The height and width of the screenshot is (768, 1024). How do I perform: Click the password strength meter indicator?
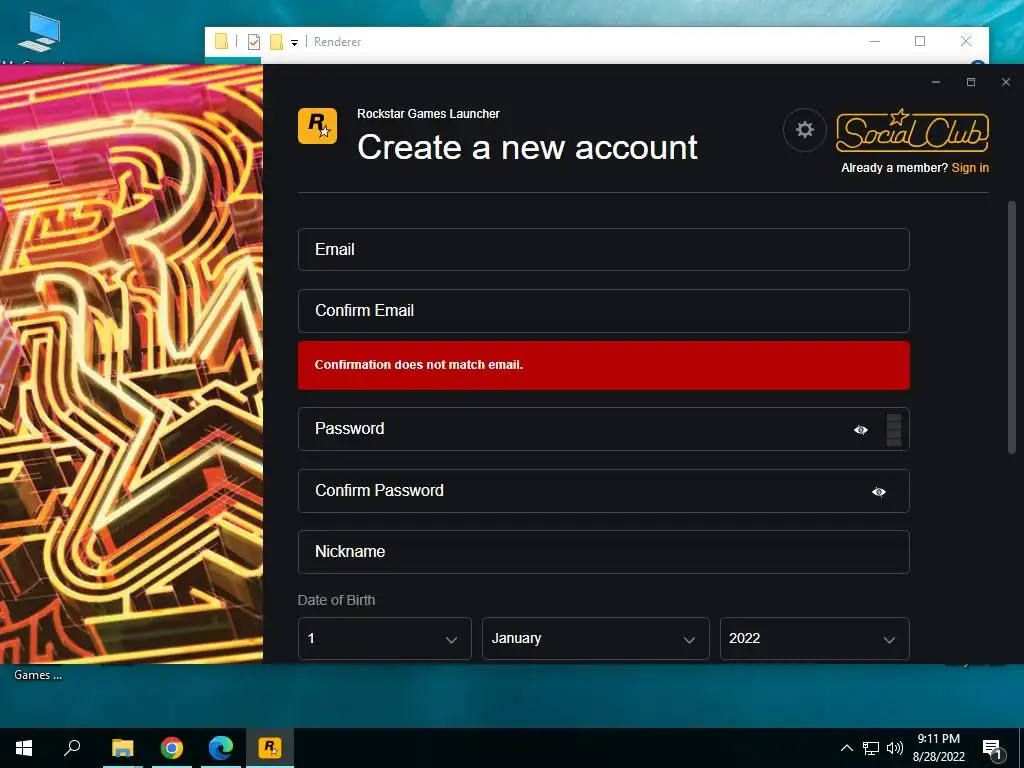[x=894, y=430]
